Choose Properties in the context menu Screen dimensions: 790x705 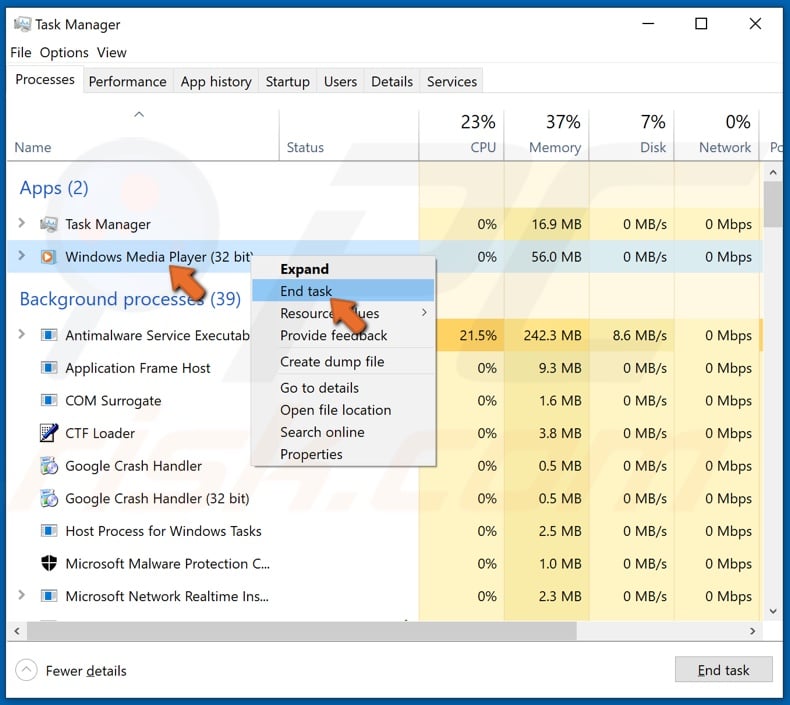(x=344, y=454)
